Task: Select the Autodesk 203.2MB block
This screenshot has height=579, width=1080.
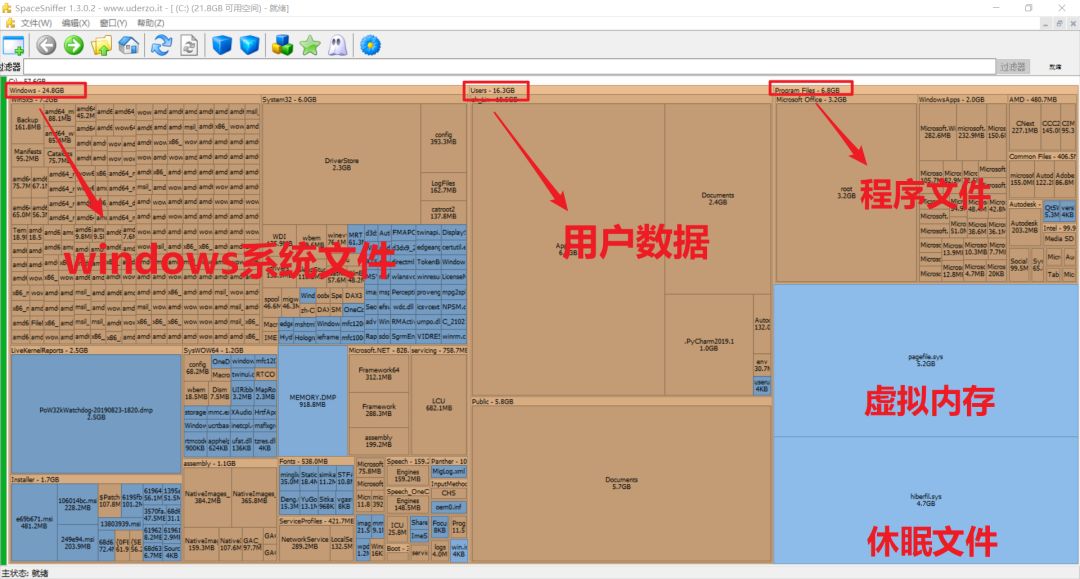Action: pos(1024,227)
